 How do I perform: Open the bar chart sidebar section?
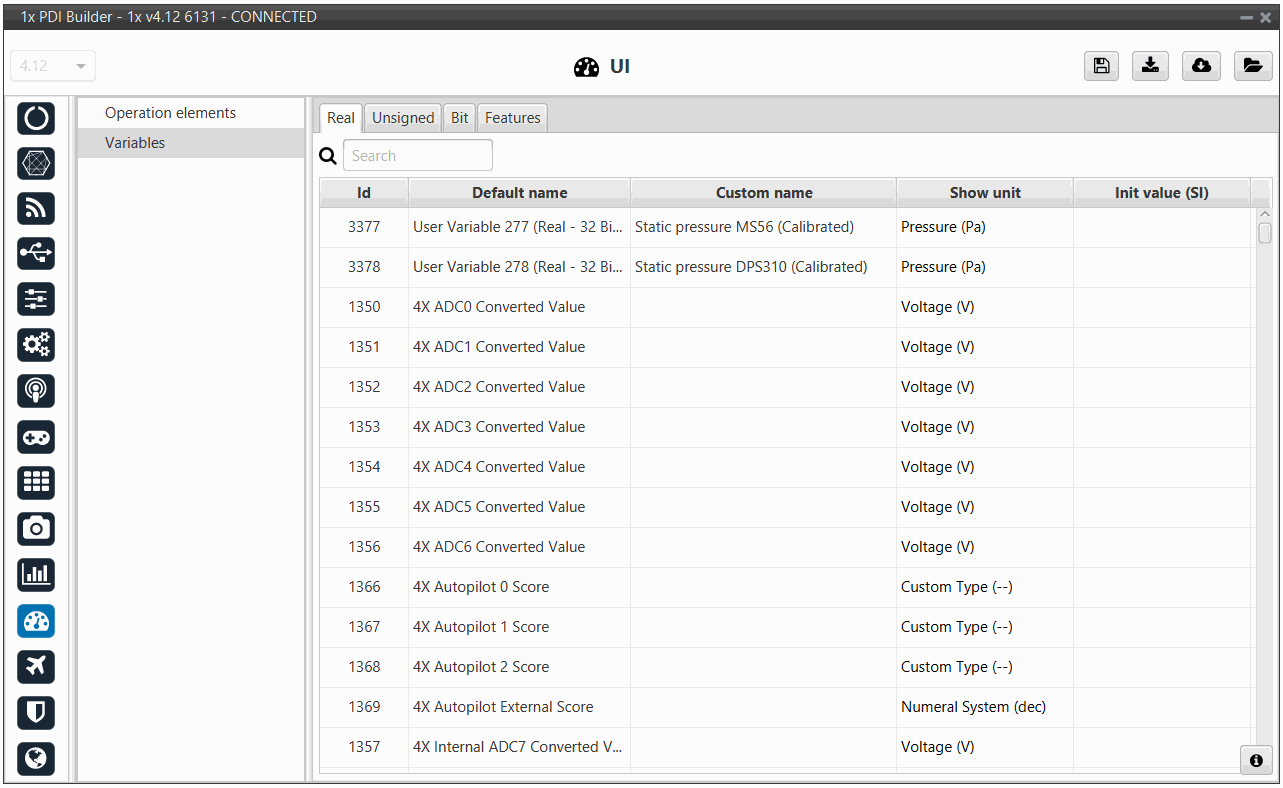tap(36, 574)
